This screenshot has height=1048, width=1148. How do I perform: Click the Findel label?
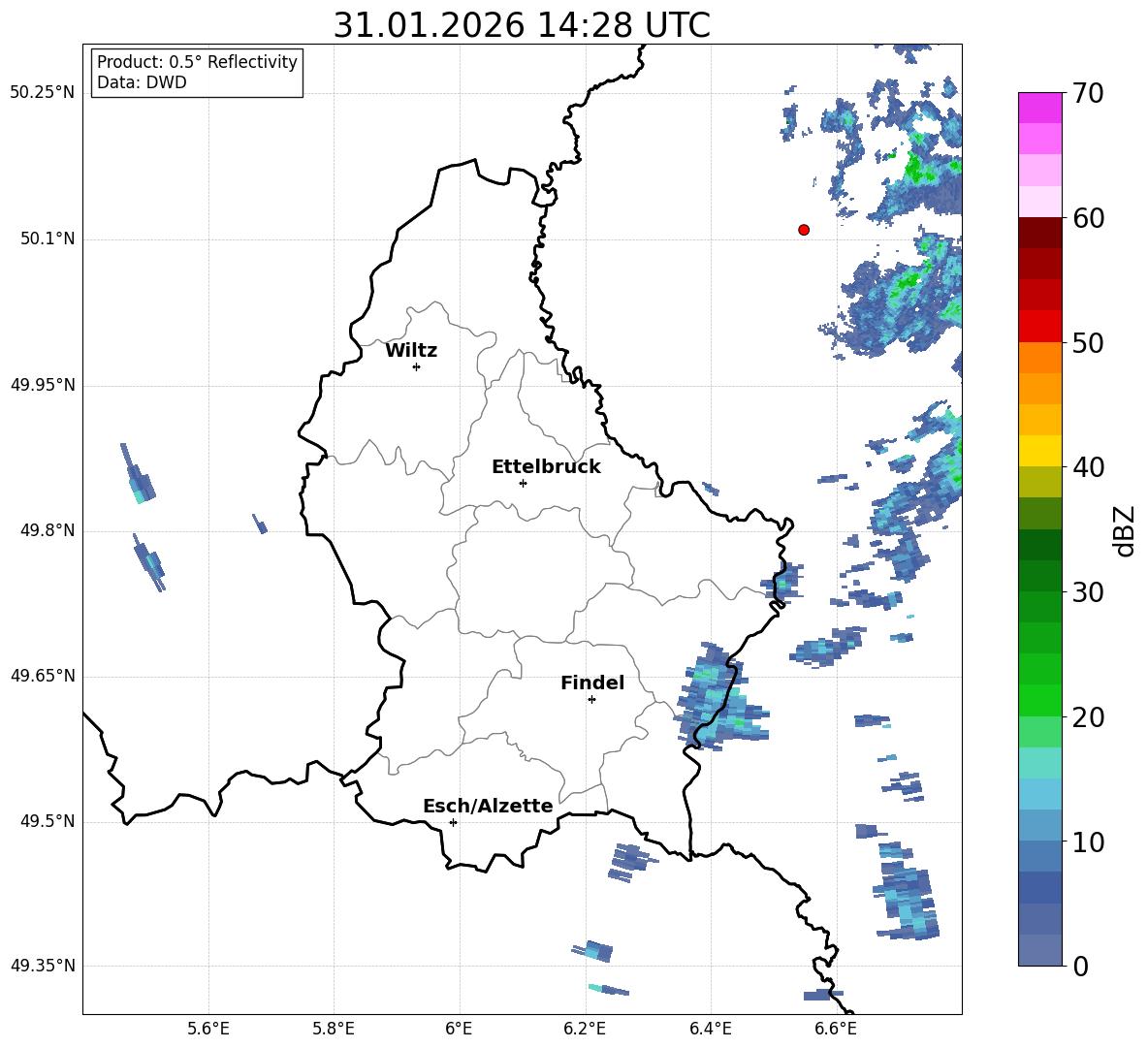click(592, 683)
